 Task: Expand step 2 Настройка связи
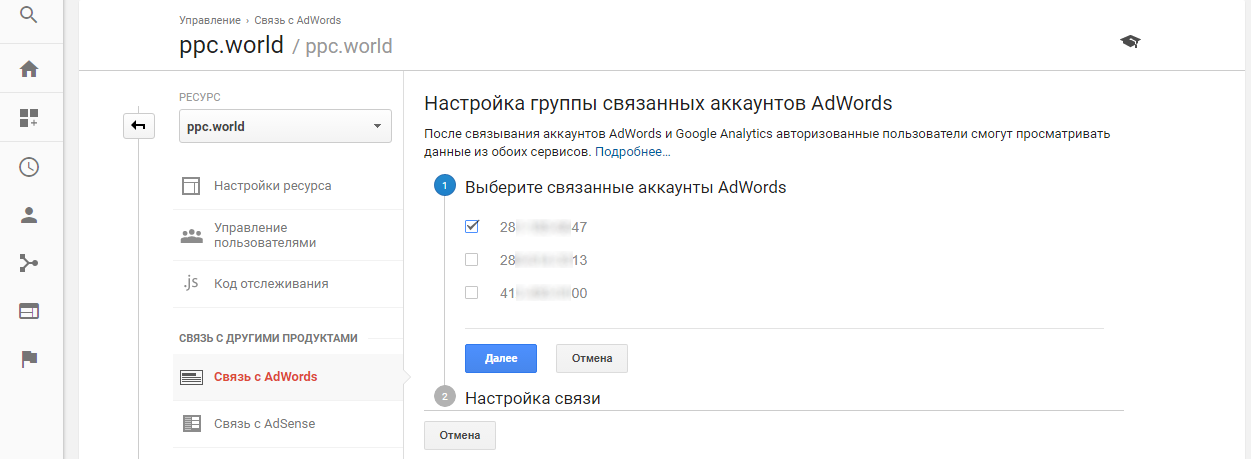coord(532,398)
